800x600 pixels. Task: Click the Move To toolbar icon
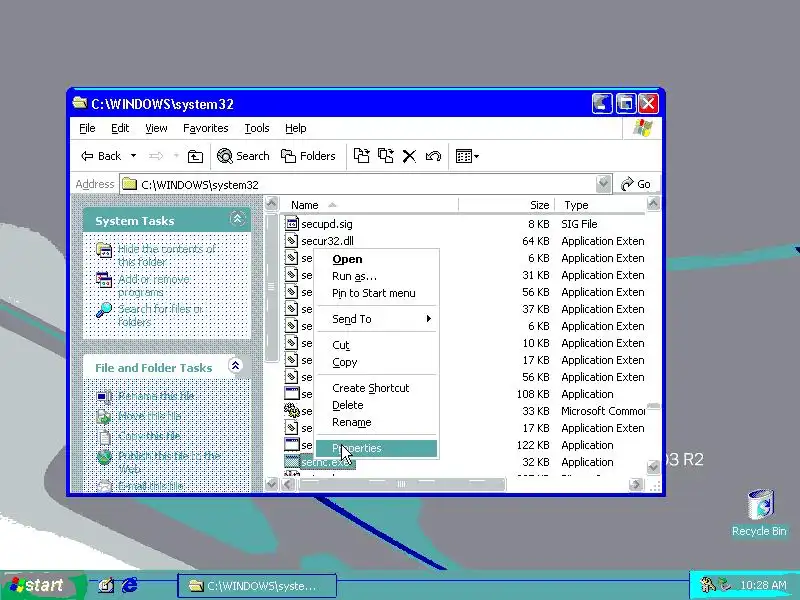[361, 156]
